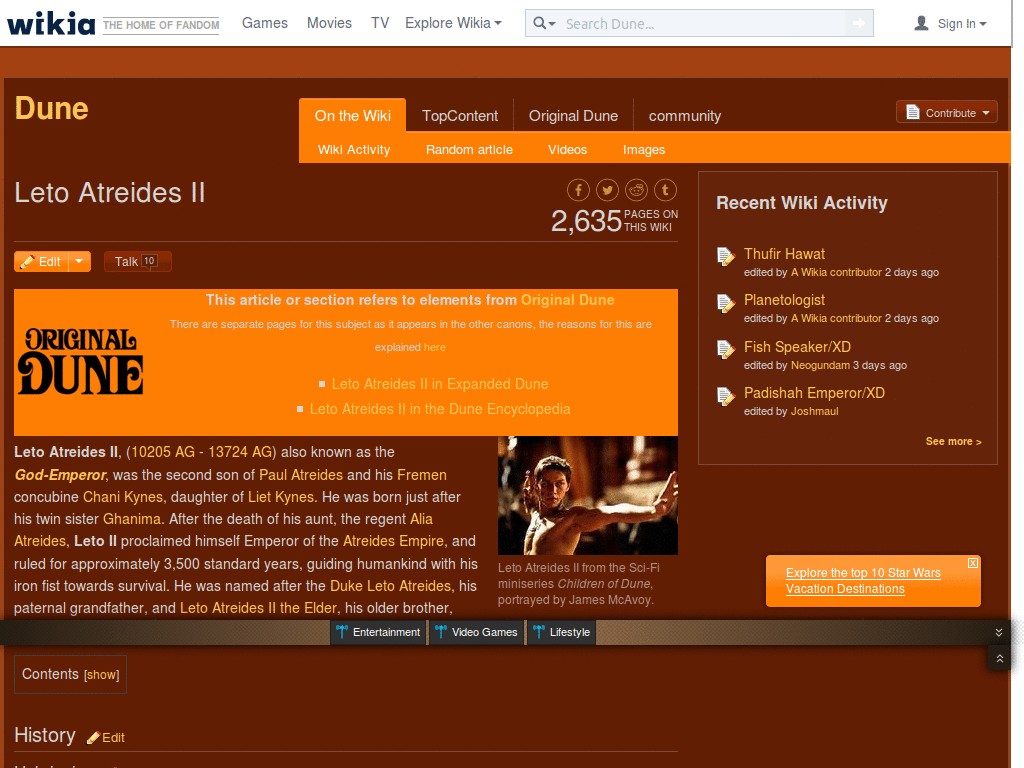Viewport: 1024px width, 768px height.
Task: Share article on Facebook icon
Action: point(578,190)
